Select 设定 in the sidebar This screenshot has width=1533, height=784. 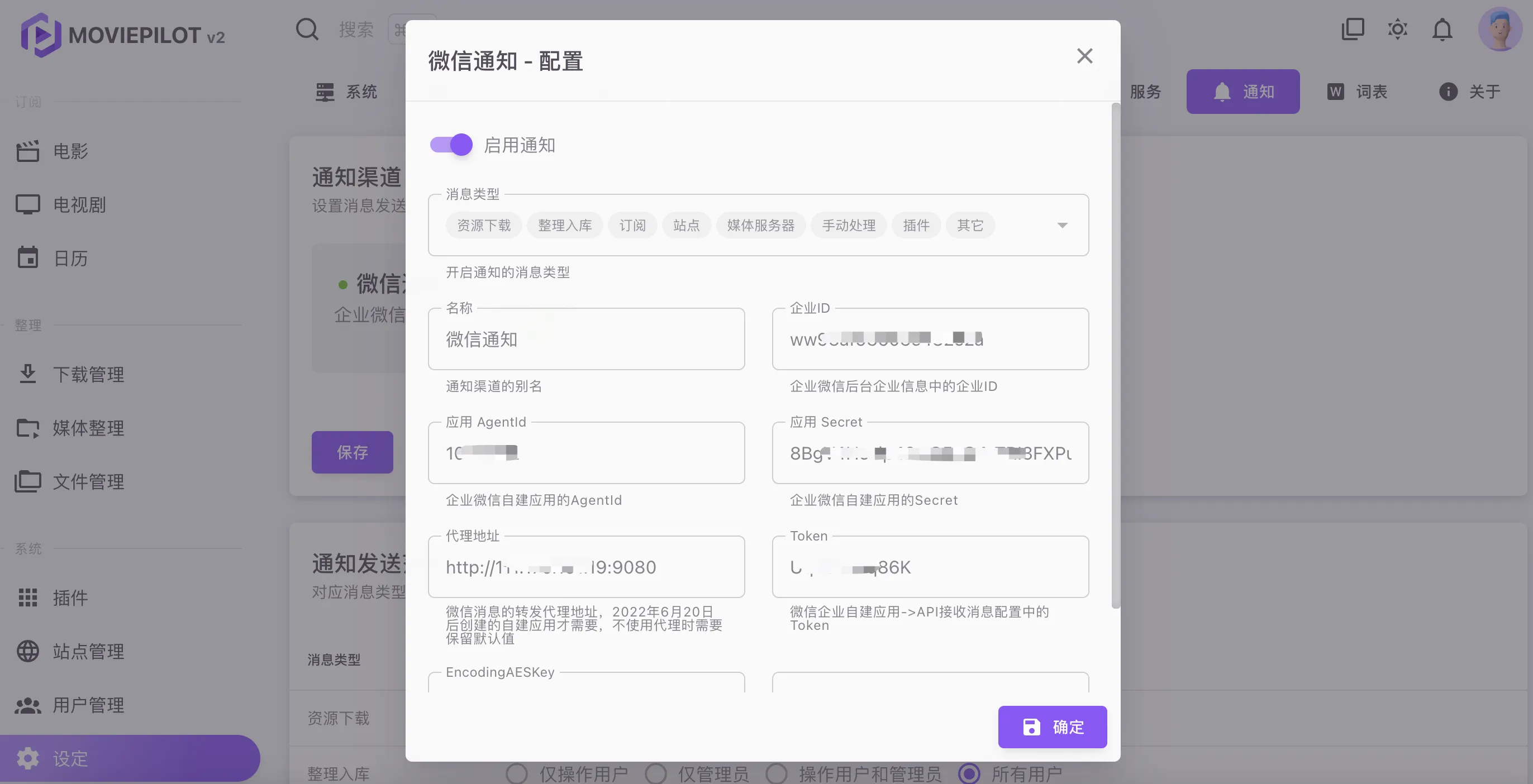[x=130, y=758]
